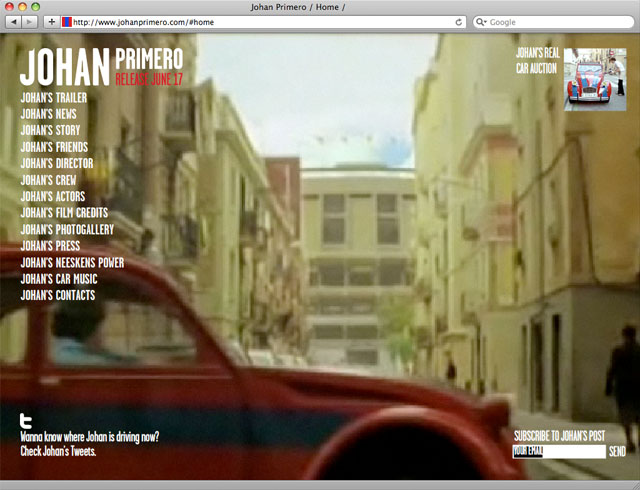The height and width of the screenshot is (490, 640).
Task: Click the red window close button
Action: [9, 7]
